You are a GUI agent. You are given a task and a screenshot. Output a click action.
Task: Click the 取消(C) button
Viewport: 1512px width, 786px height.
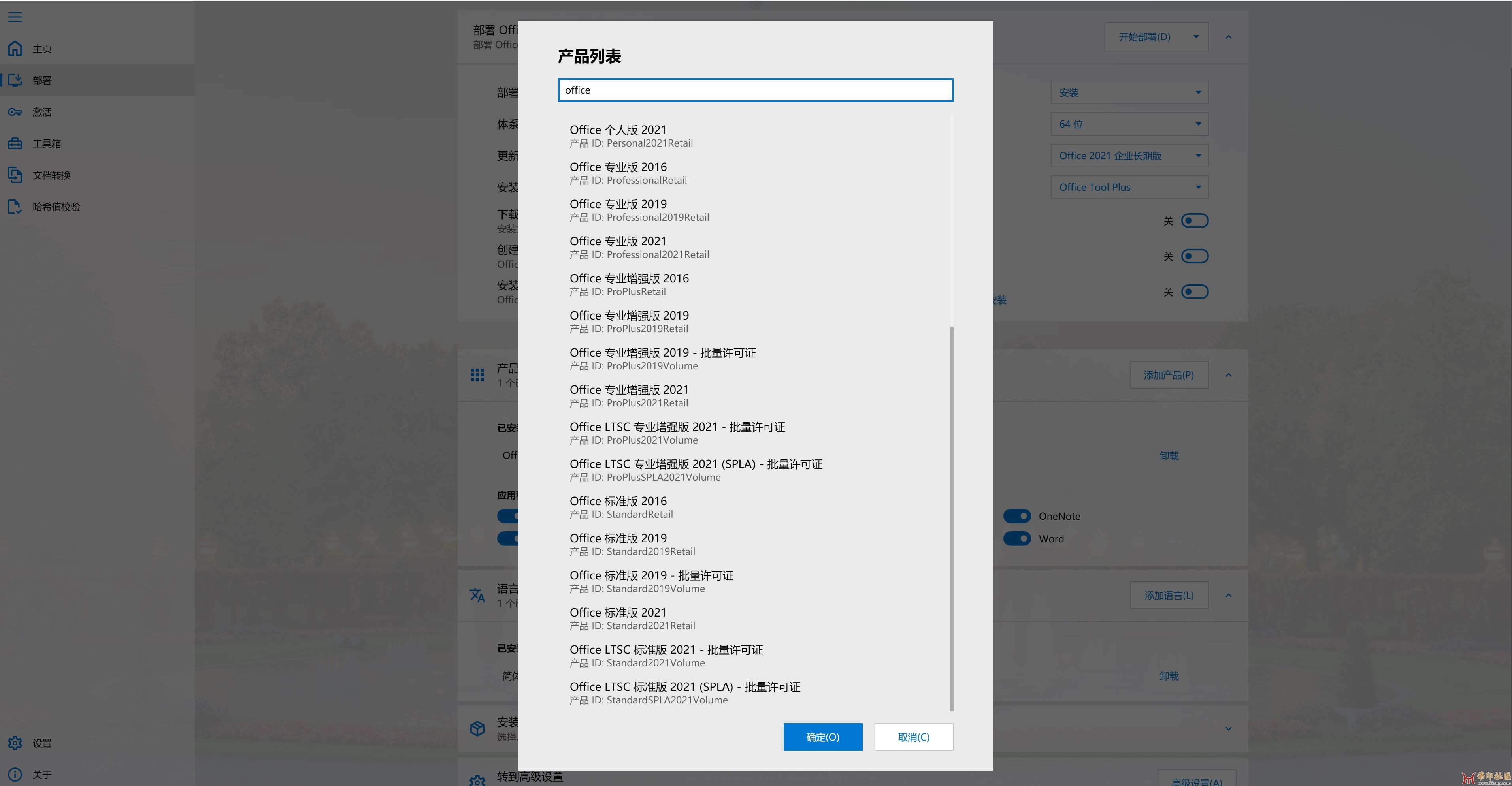tap(914, 737)
